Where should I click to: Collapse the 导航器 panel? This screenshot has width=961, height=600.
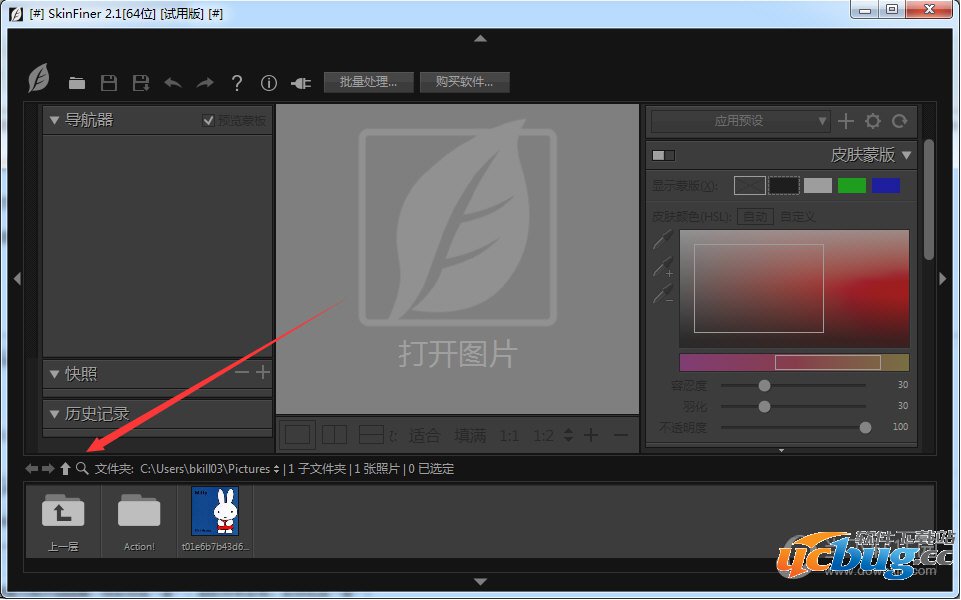click(x=55, y=120)
